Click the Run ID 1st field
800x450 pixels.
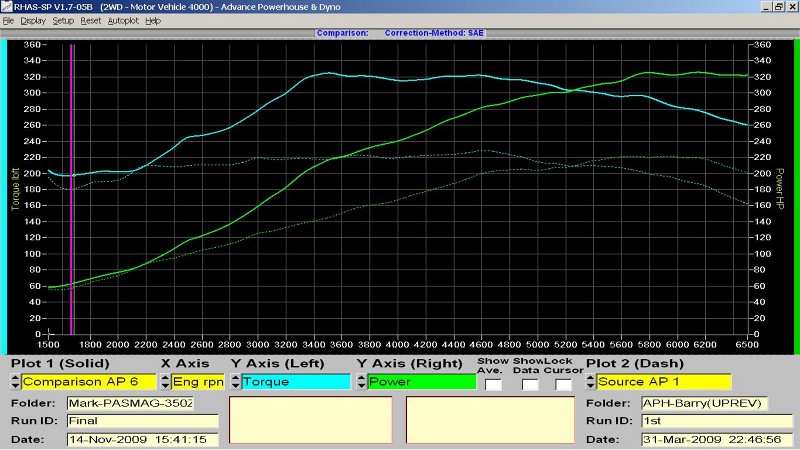[x=717, y=421]
